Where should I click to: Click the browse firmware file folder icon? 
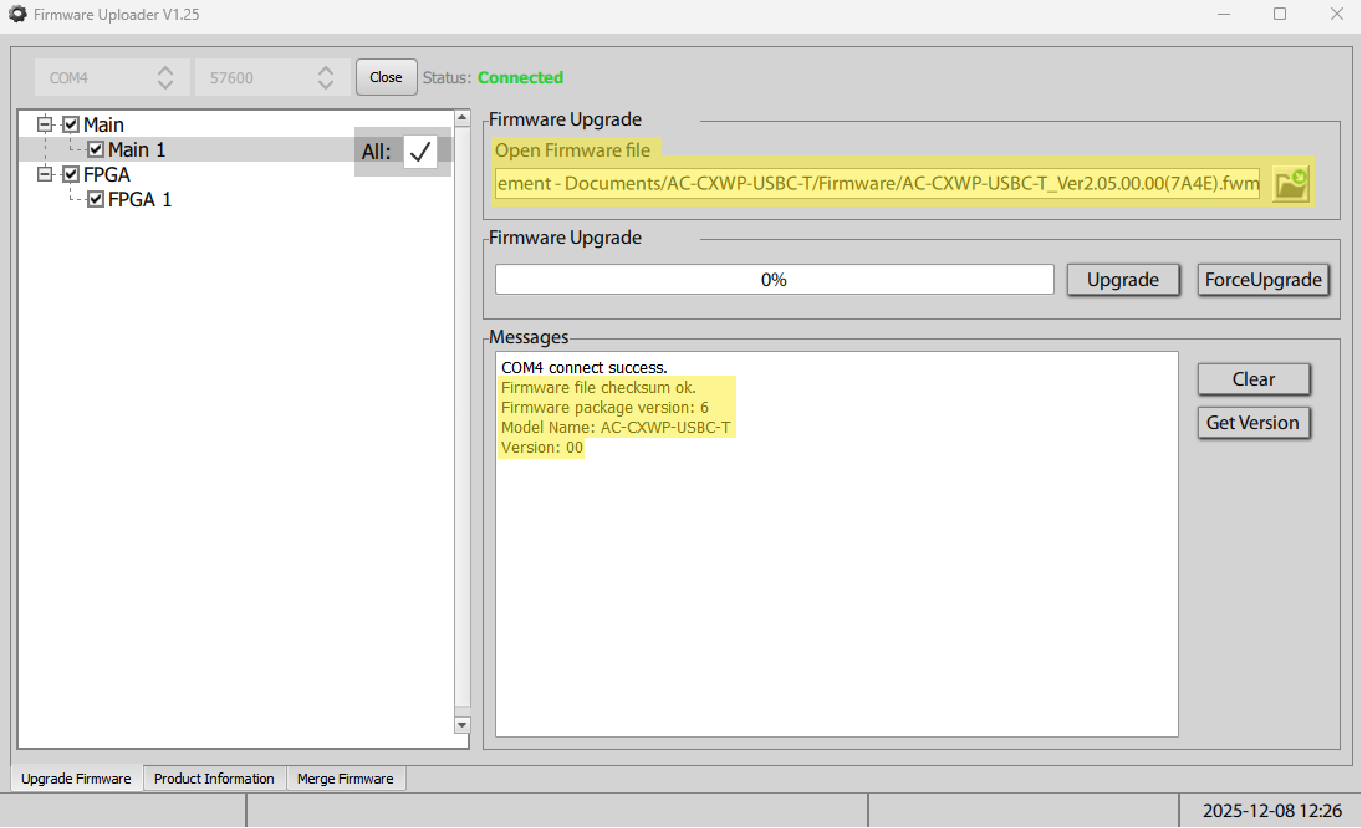pos(1290,184)
